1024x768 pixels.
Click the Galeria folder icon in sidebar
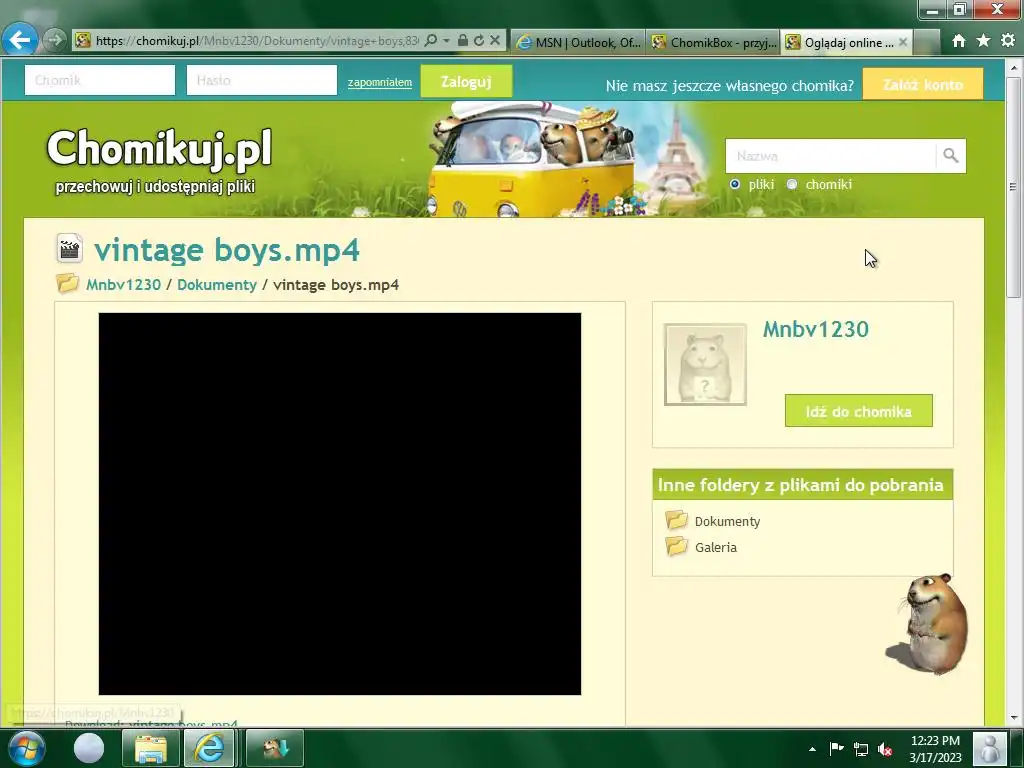click(x=677, y=546)
